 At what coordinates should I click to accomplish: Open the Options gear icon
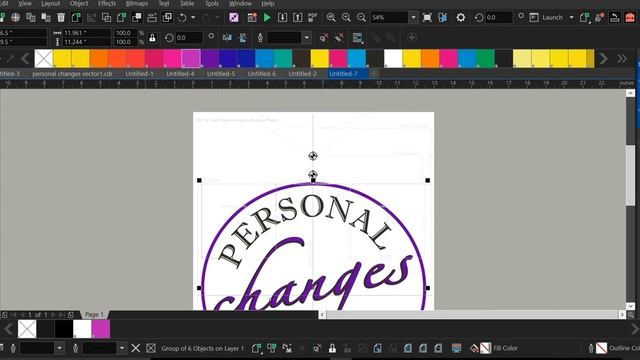[x=461, y=17]
